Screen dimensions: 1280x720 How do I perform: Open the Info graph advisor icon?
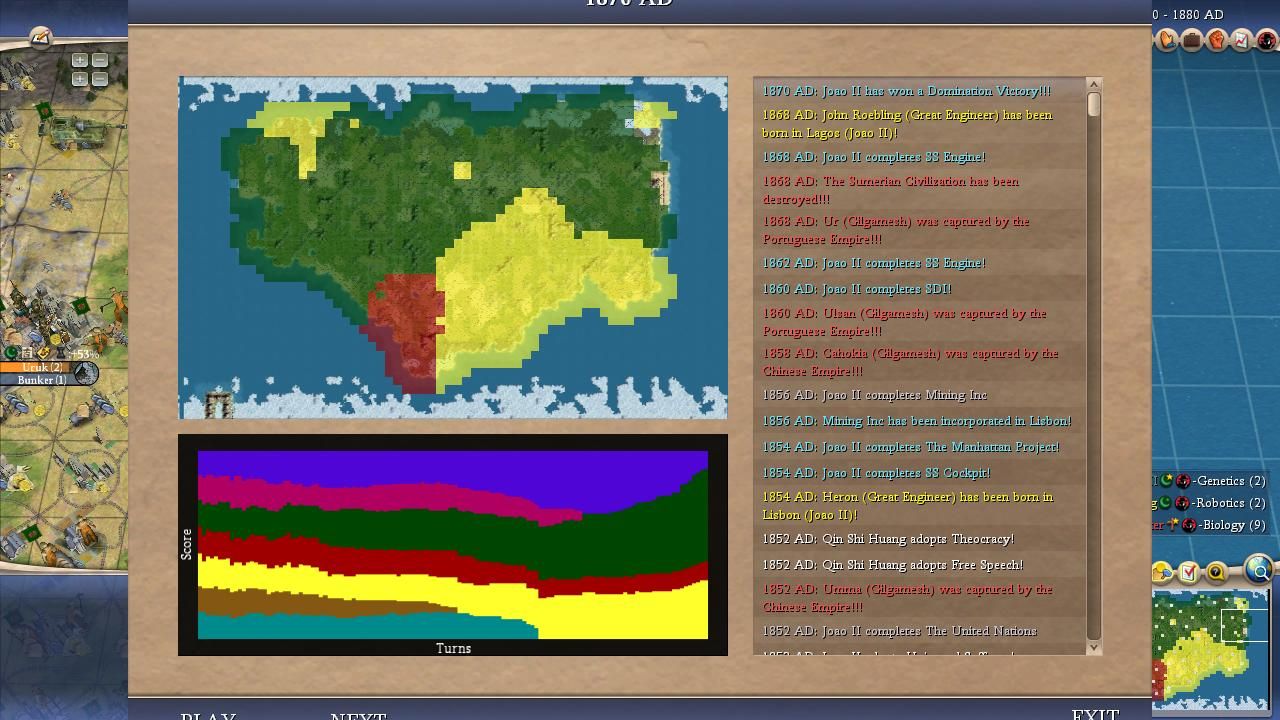click(x=1241, y=40)
